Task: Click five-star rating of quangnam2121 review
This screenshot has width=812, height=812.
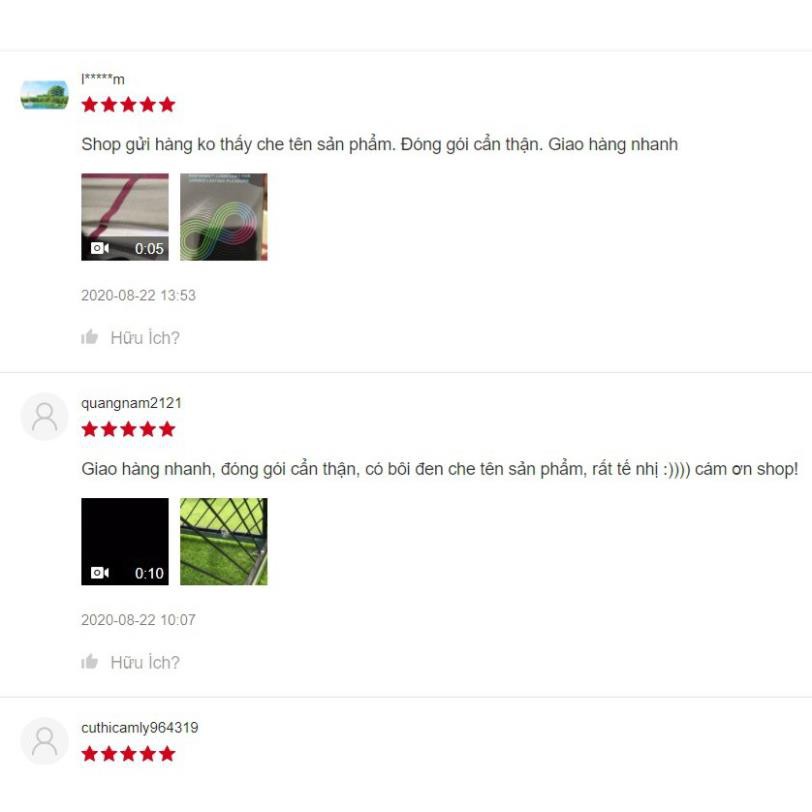Action: pos(128,429)
